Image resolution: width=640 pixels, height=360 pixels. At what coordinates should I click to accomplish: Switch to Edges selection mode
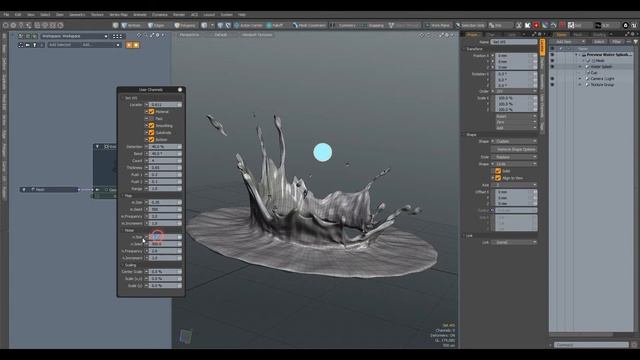point(157,25)
